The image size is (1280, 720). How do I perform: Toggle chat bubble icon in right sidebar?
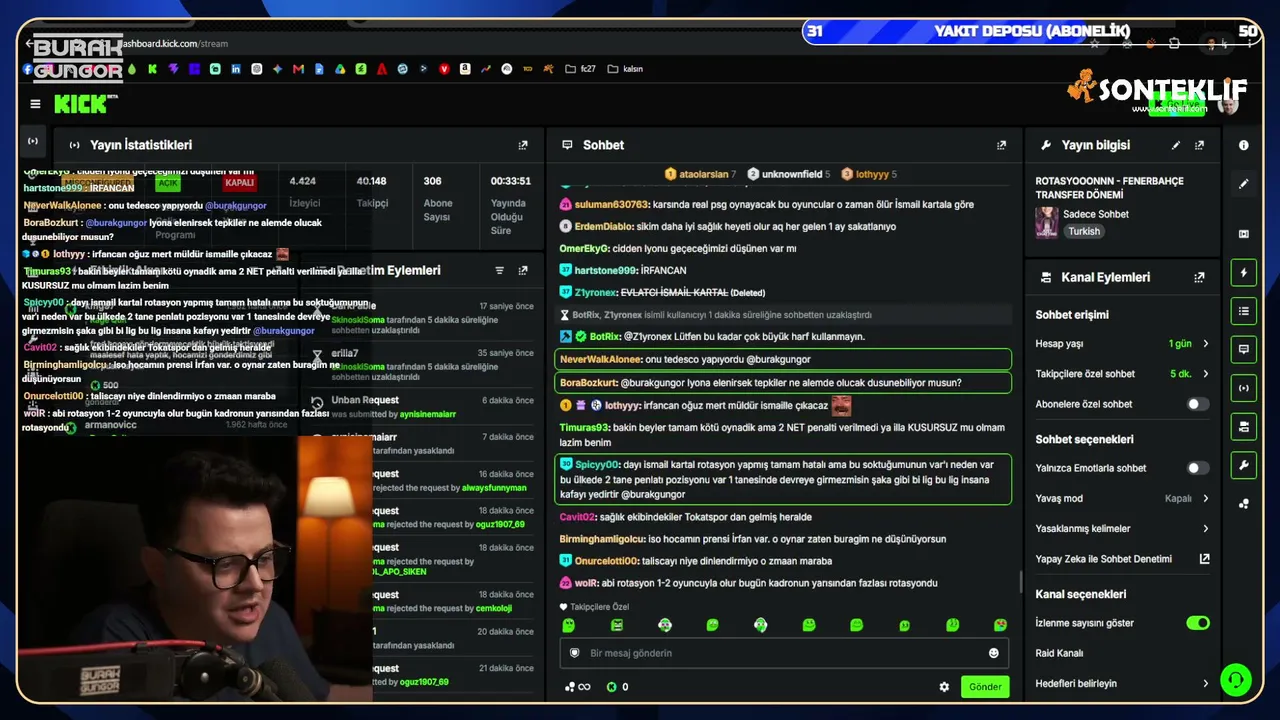[x=1244, y=349]
